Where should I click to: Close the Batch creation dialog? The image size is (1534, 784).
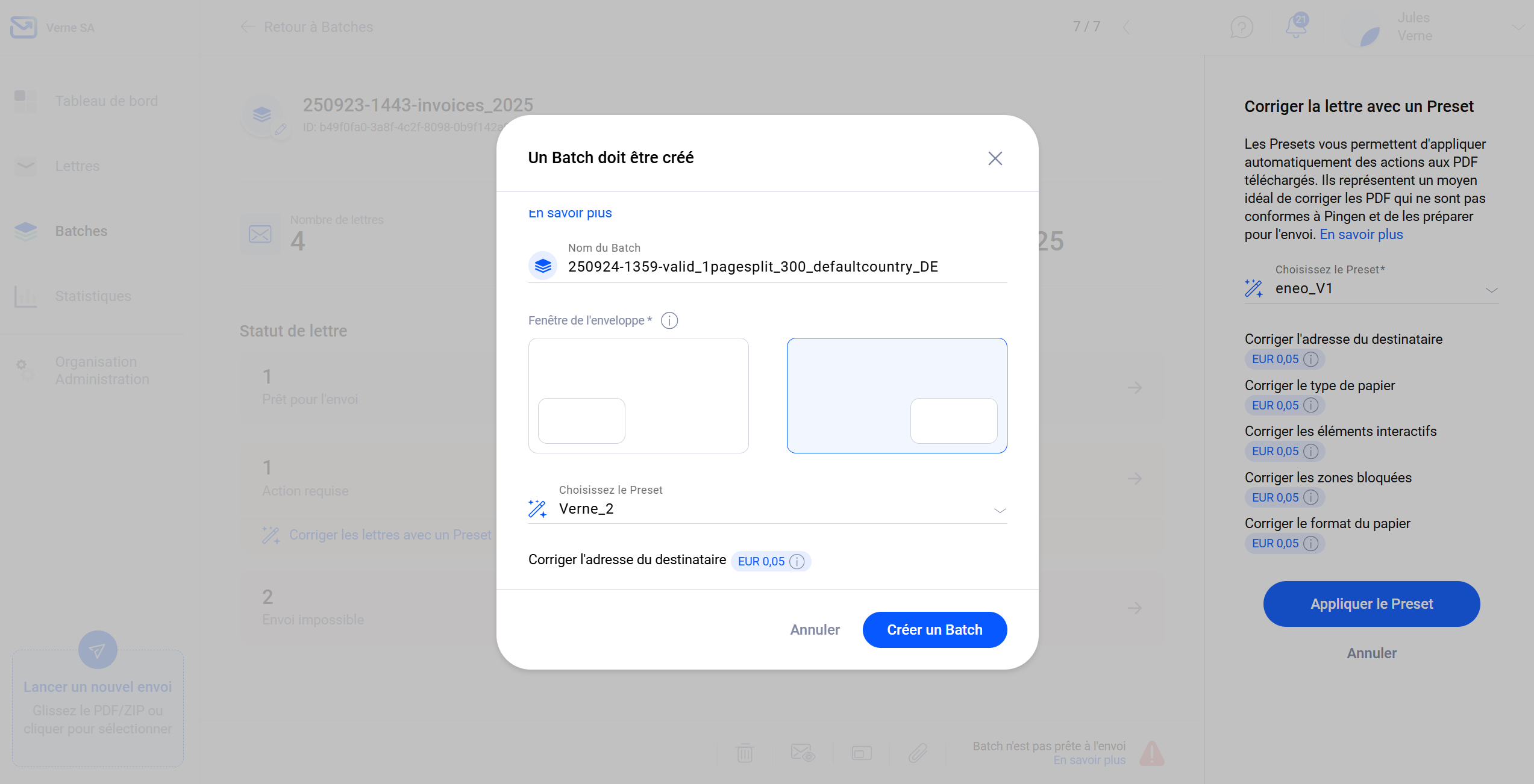pos(995,158)
